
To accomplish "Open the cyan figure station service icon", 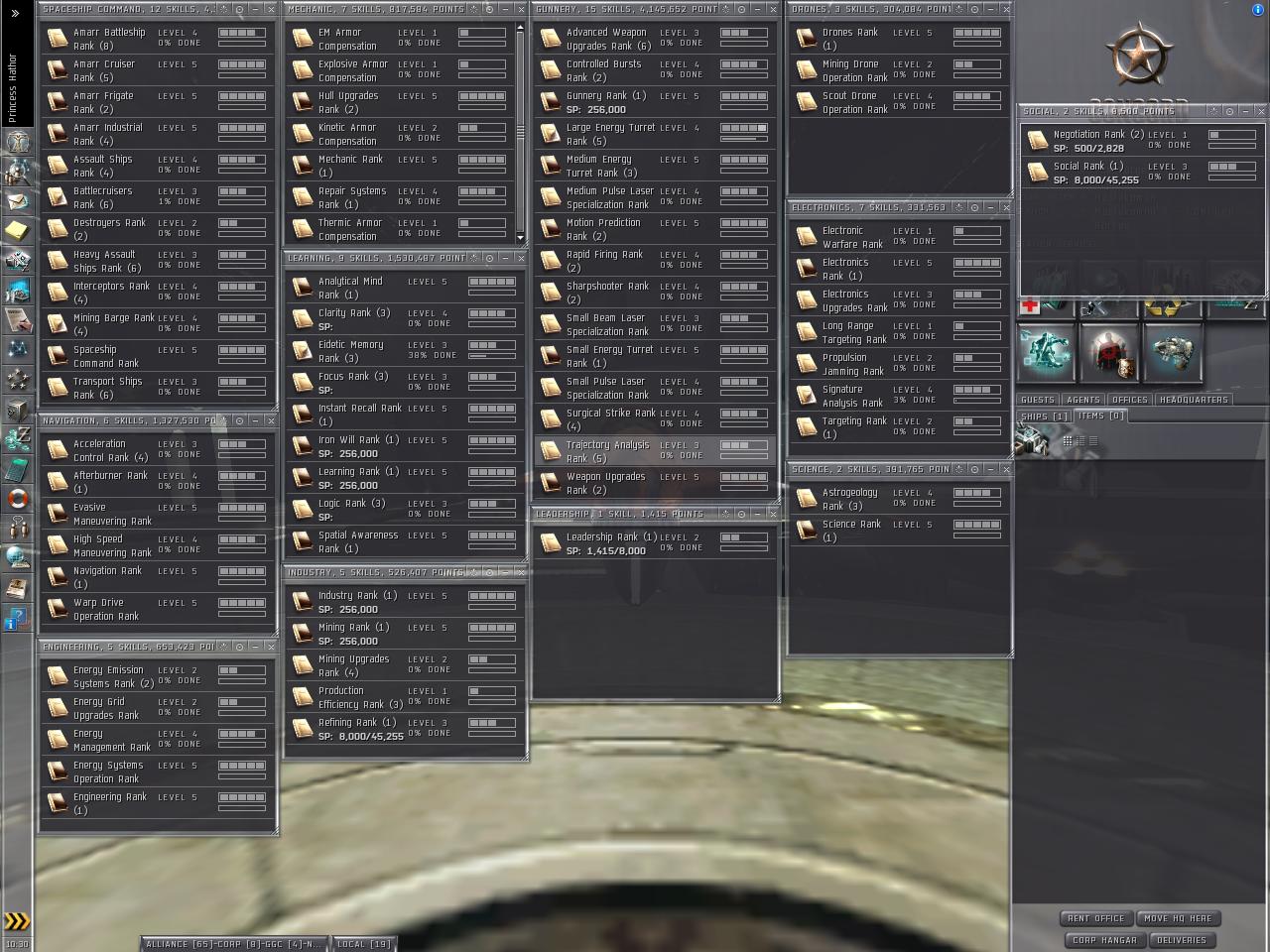I will pos(1046,352).
